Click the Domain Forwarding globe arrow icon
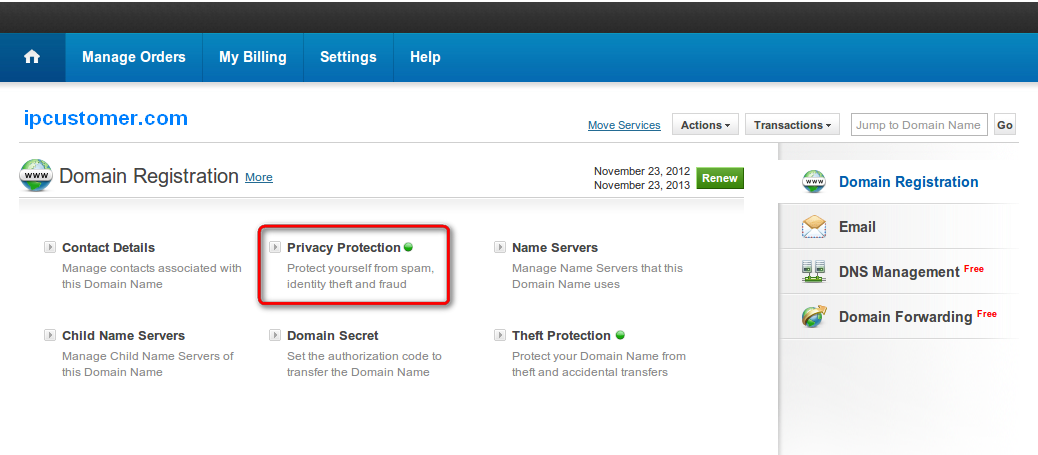The height and width of the screenshot is (455, 1038). click(x=814, y=317)
